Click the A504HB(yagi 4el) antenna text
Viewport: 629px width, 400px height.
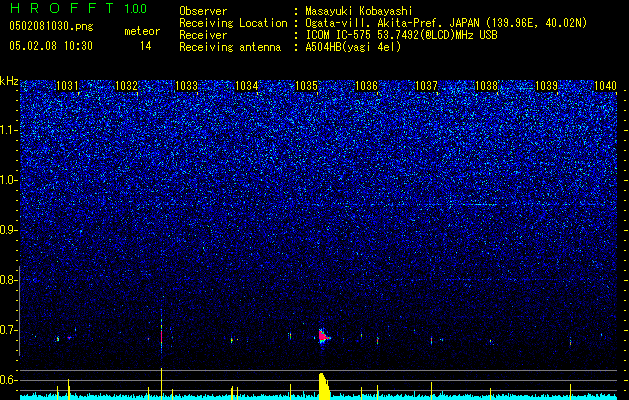[x=353, y=47]
